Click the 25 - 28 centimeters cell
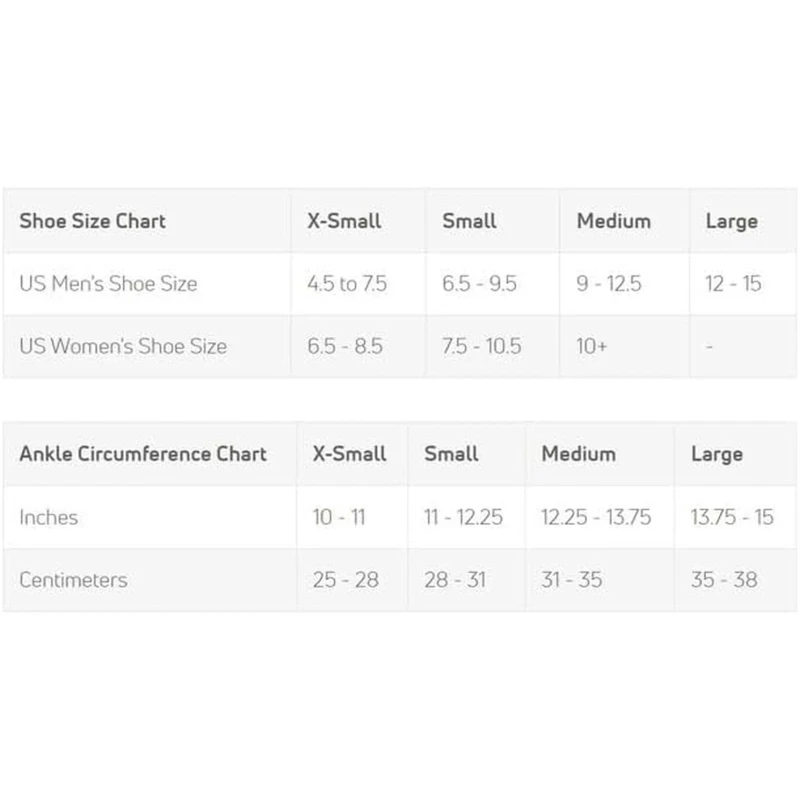Screen dimensions: 800x800 point(345,579)
